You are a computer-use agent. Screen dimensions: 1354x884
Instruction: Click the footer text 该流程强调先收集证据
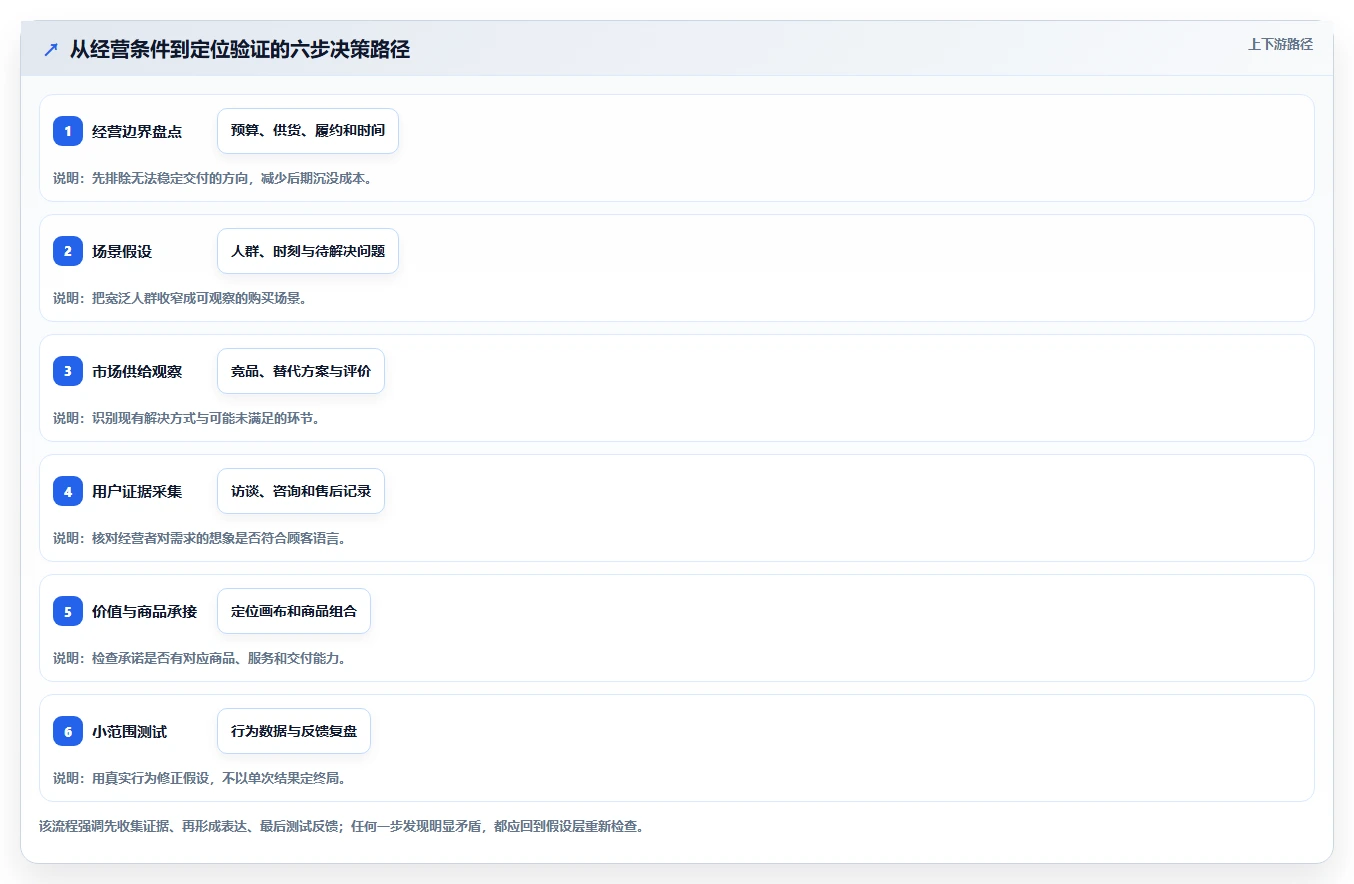click(104, 826)
